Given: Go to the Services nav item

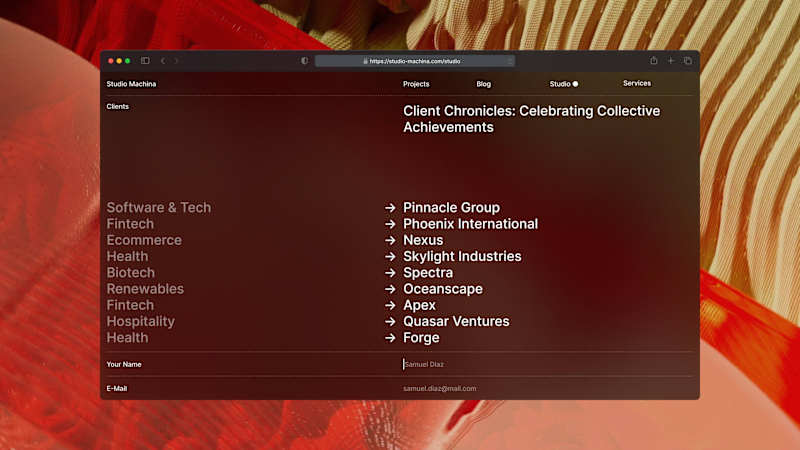Looking at the screenshot, I should [637, 83].
